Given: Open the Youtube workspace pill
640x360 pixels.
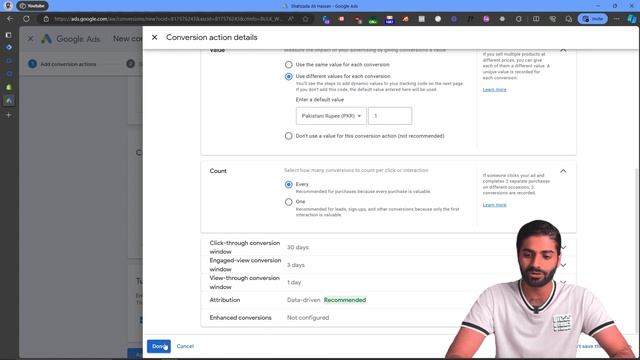Looking at the screenshot, I should [32, 6].
